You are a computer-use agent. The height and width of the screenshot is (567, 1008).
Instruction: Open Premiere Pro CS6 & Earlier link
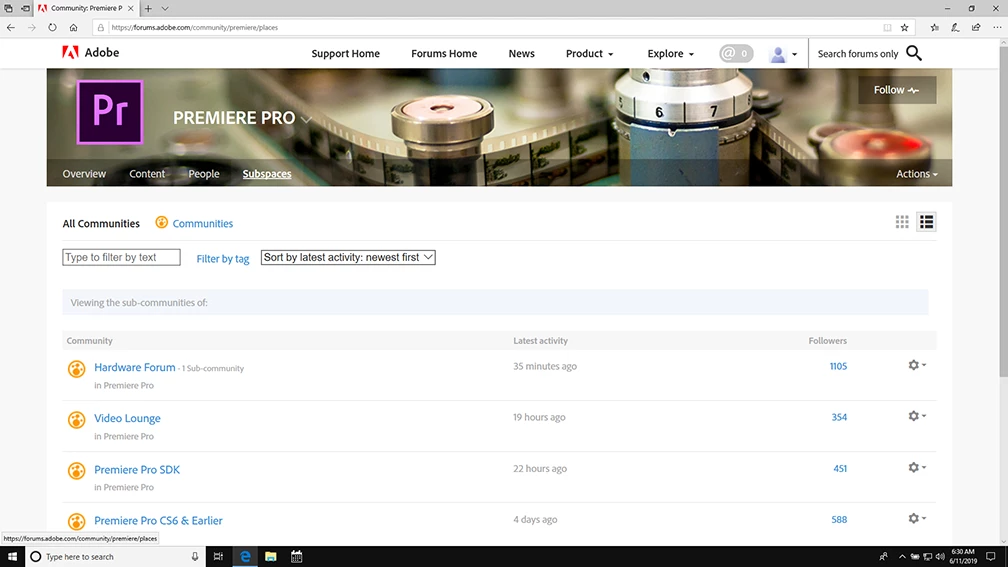pyautogui.click(x=158, y=520)
